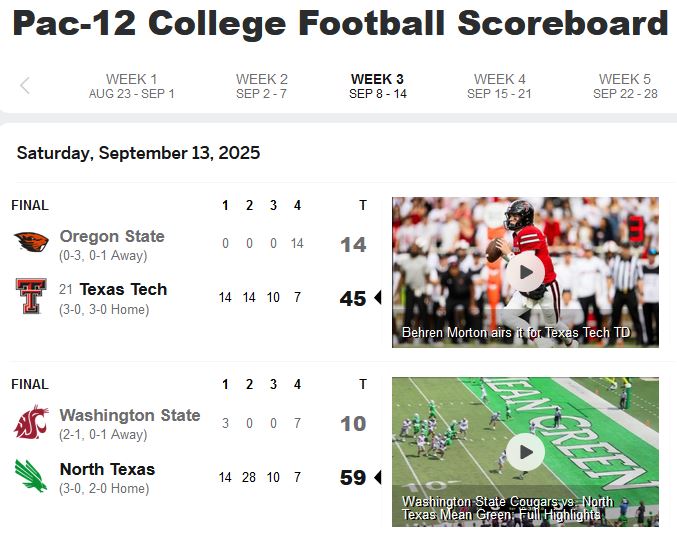Click the Washington State Cougars logo
Viewport: 677px width, 535px height.
pos(31,421)
